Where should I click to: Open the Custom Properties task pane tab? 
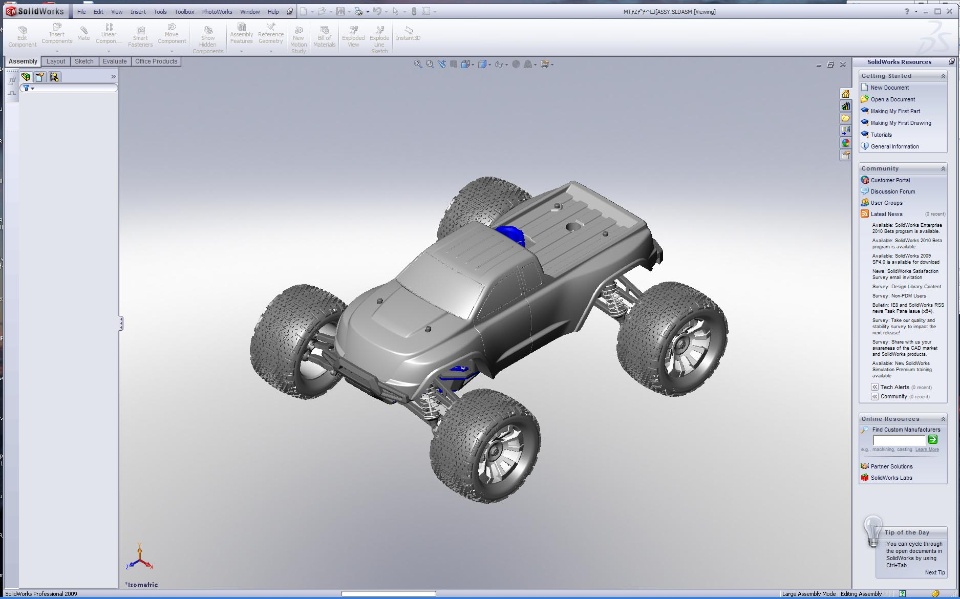pyautogui.click(x=845, y=155)
